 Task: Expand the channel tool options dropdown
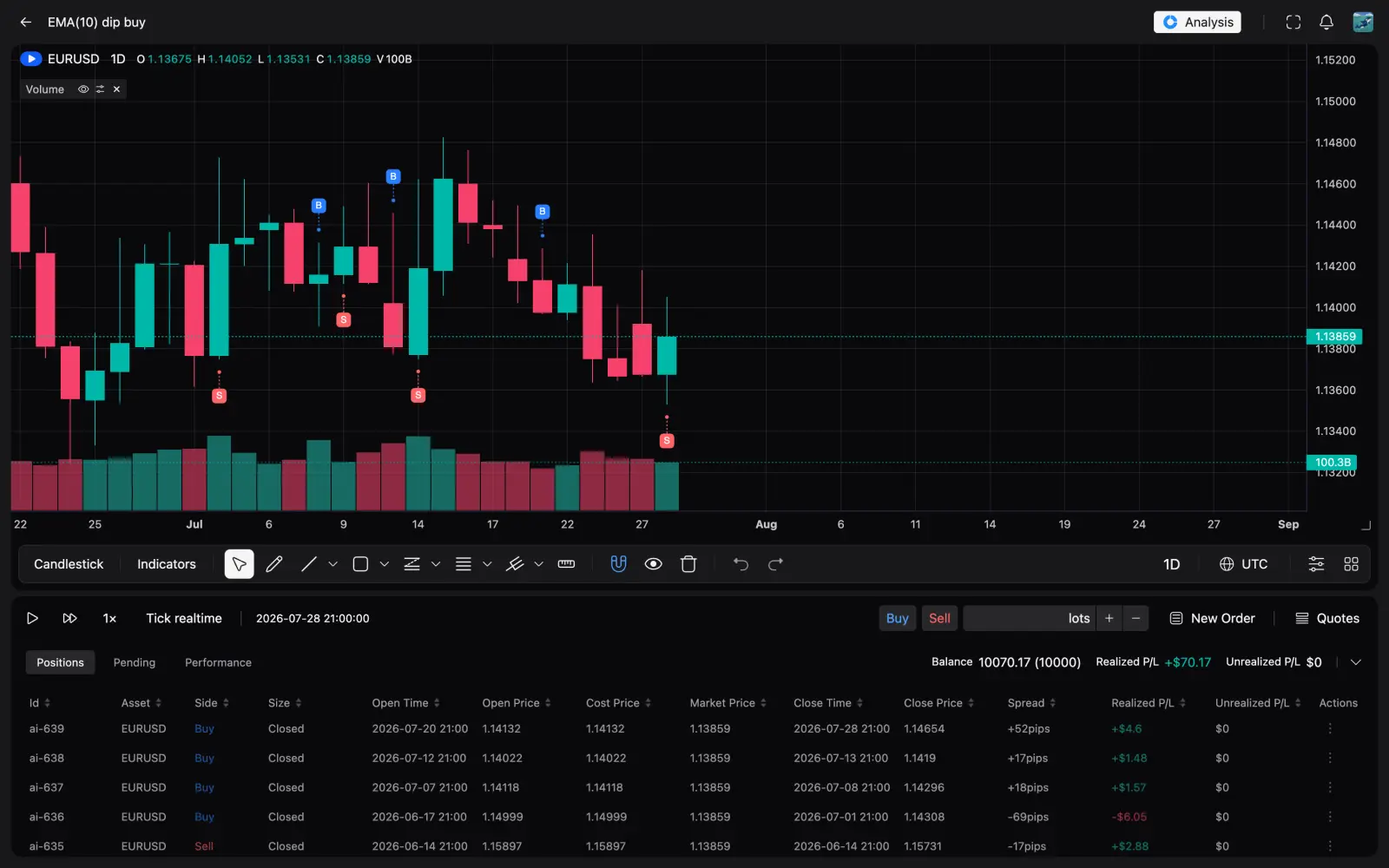[x=436, y=564]
